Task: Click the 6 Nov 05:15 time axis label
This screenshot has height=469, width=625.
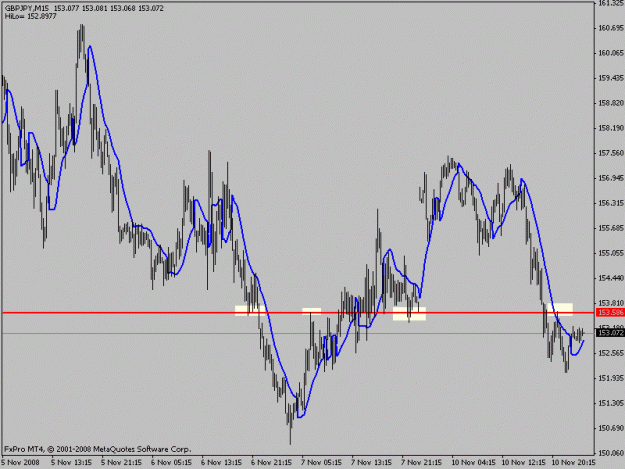Action: pyautogui.click(x=171, y=463)
